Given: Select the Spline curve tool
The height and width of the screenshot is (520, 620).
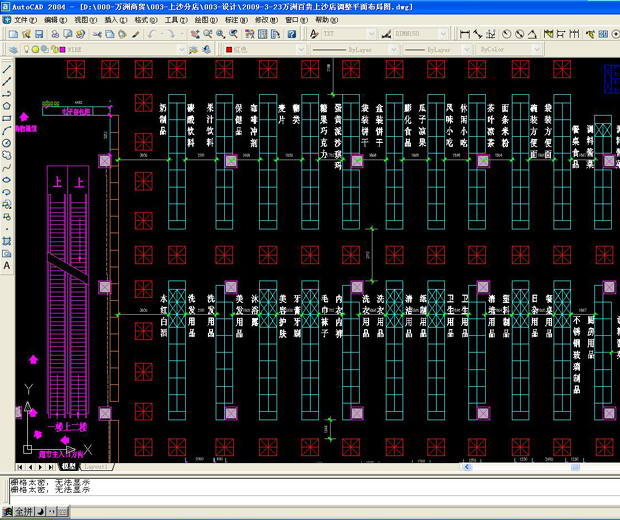Looking at the screenshot, I should tap(7, 167).
